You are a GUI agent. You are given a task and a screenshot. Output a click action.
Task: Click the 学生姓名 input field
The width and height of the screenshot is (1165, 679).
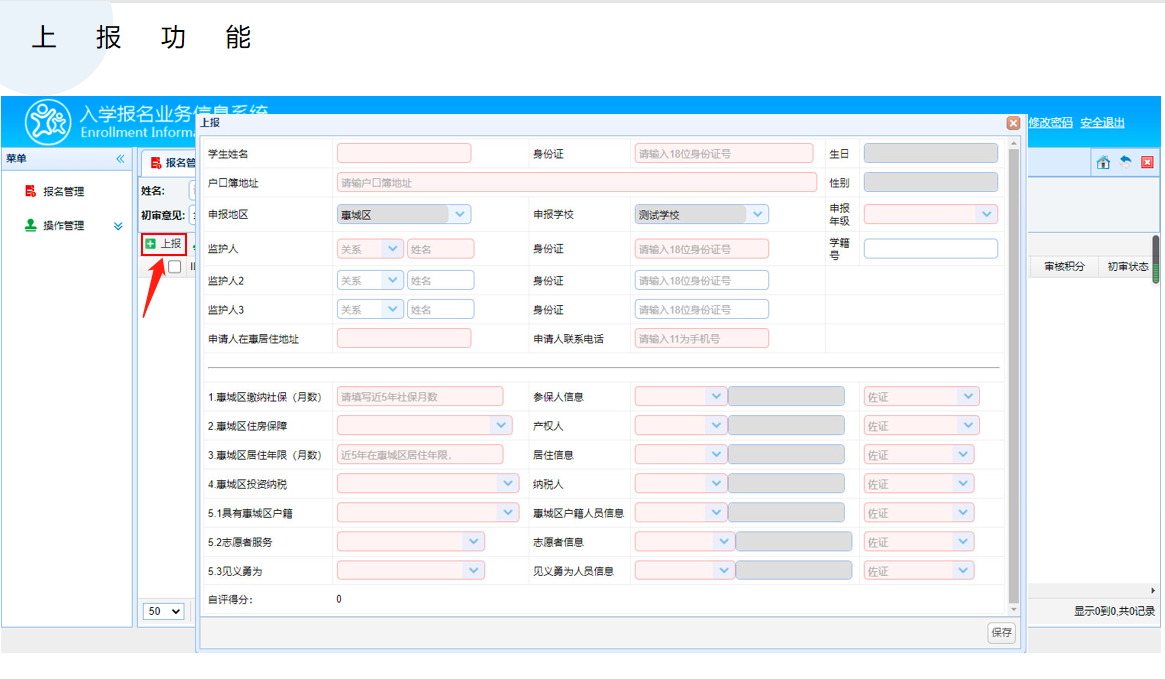404,153
